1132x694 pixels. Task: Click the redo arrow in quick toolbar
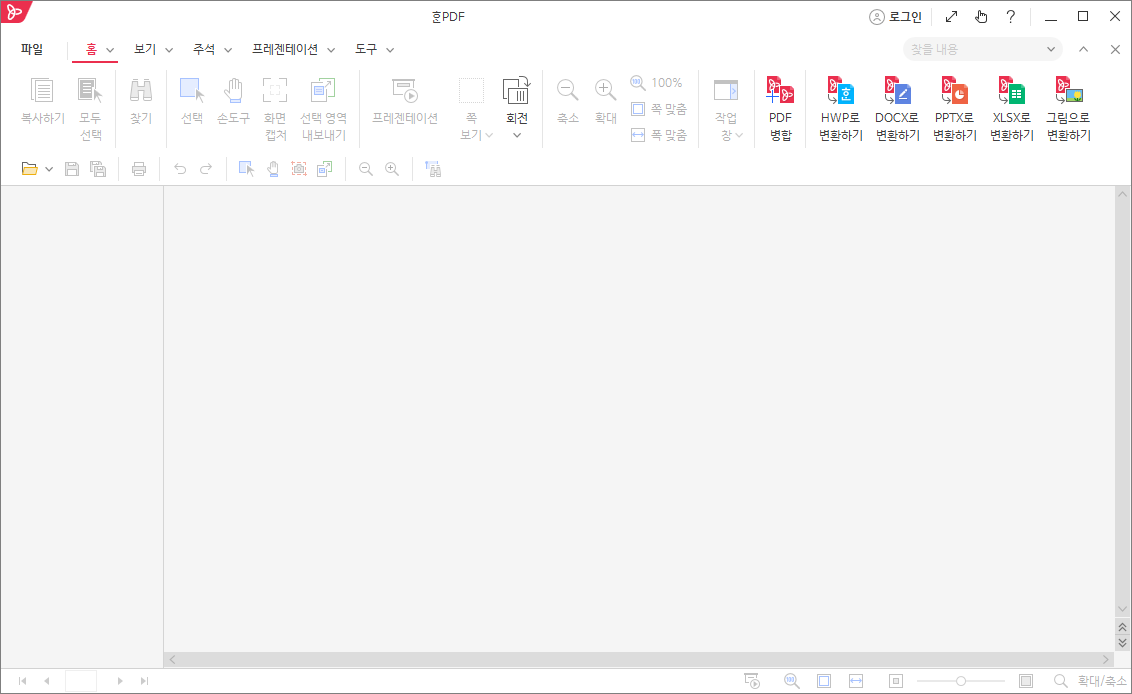[x=206, y=169]
